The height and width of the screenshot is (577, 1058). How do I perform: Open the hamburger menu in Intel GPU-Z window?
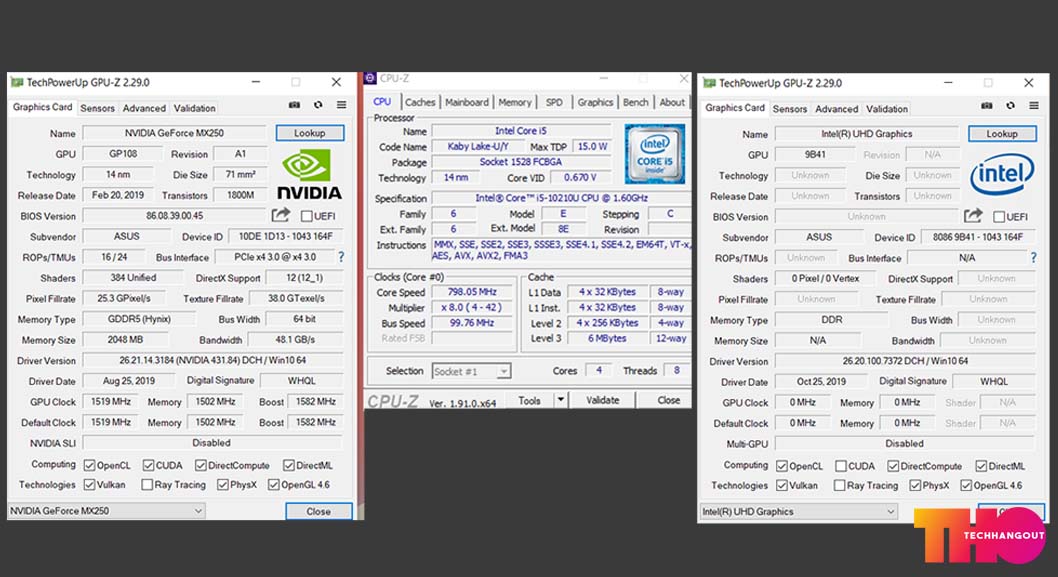point(1034,106)
